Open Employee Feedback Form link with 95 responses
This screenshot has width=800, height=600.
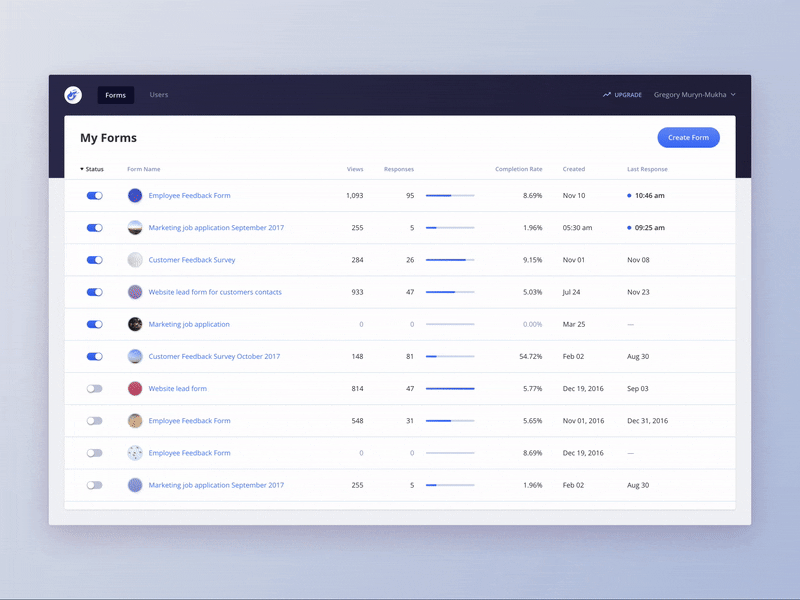coord(189,195)
